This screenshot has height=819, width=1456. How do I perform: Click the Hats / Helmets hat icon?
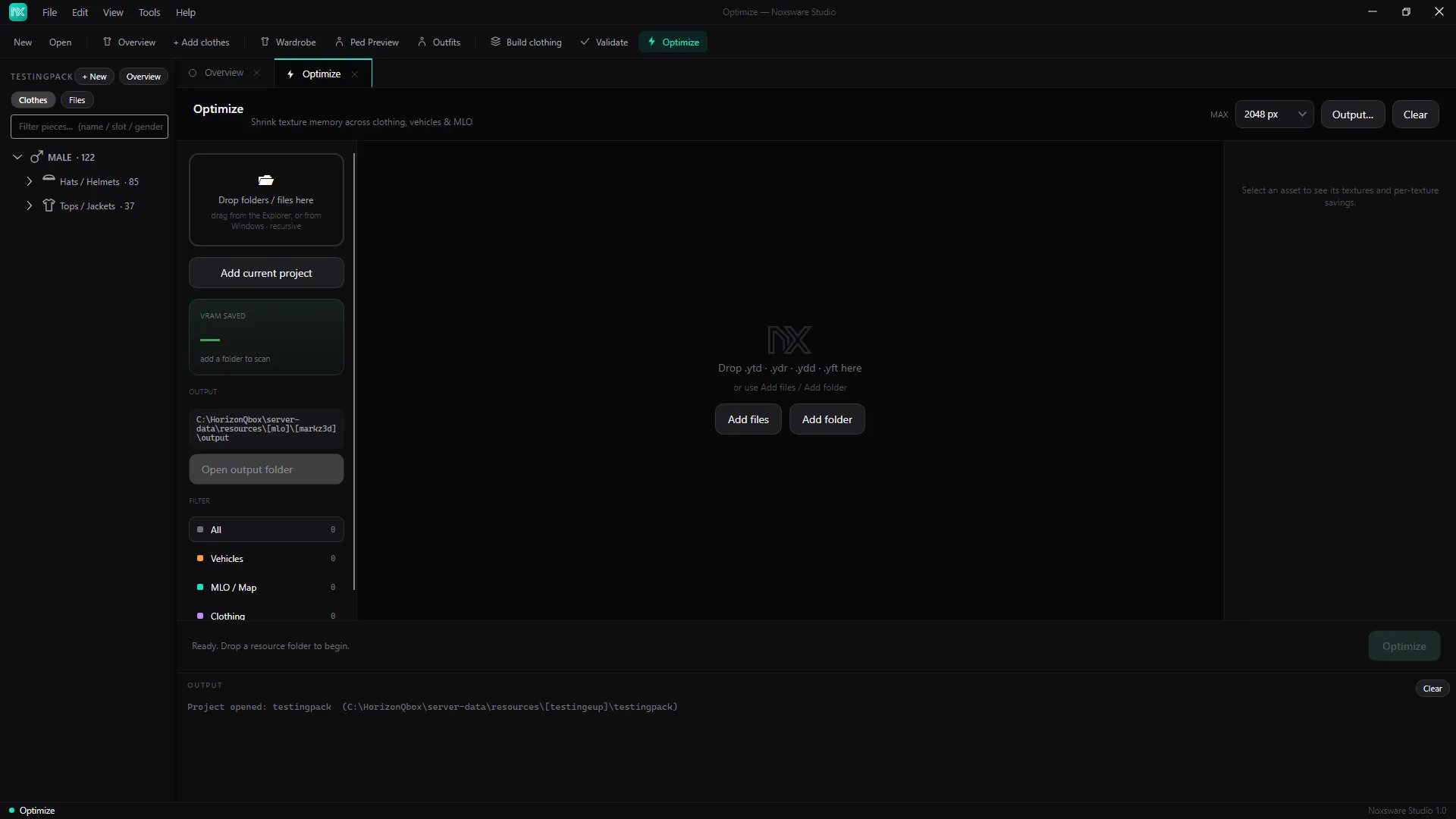pyautogui.click(x=49, y=180)
